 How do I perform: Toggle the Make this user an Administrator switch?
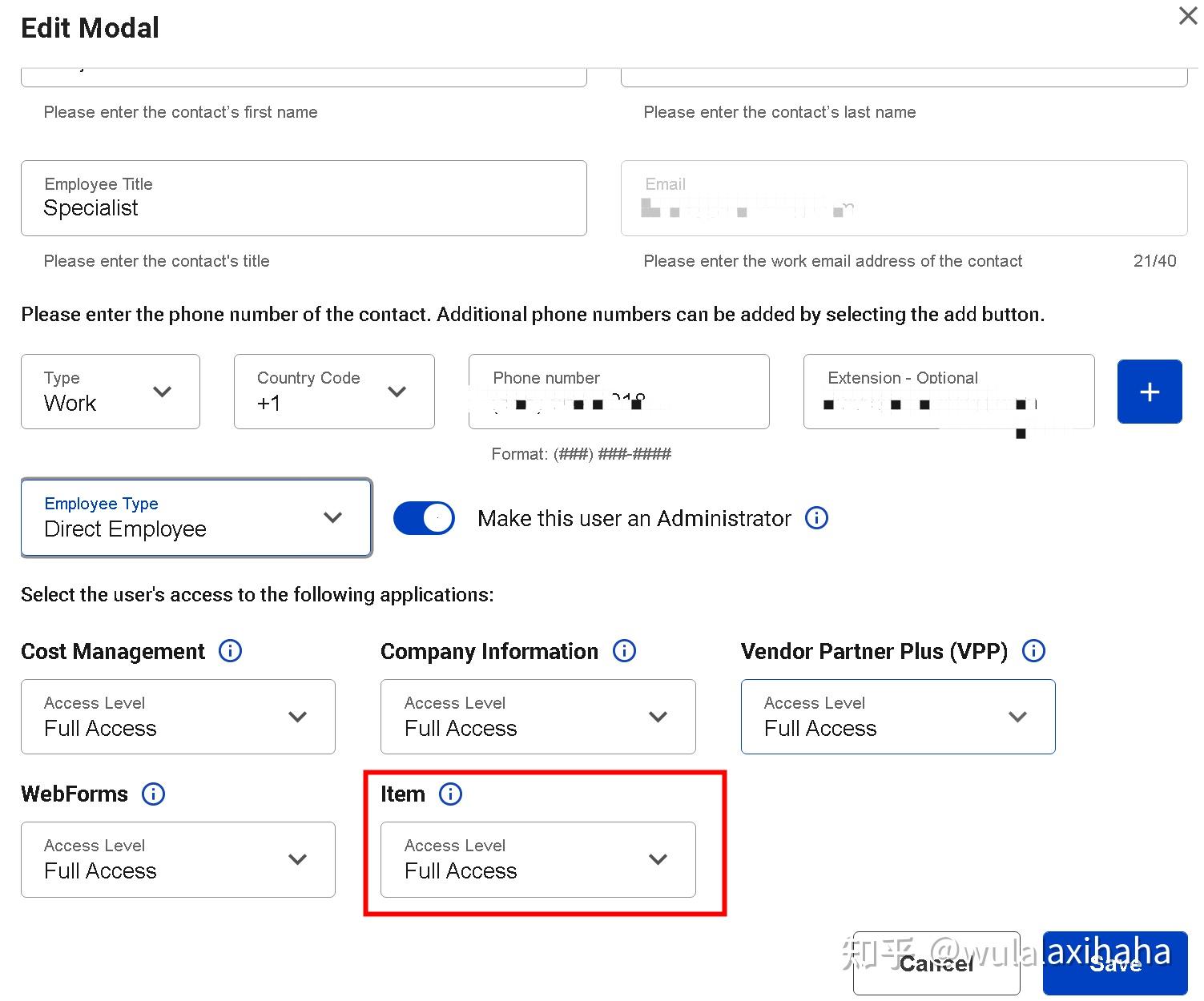point(424,518)
